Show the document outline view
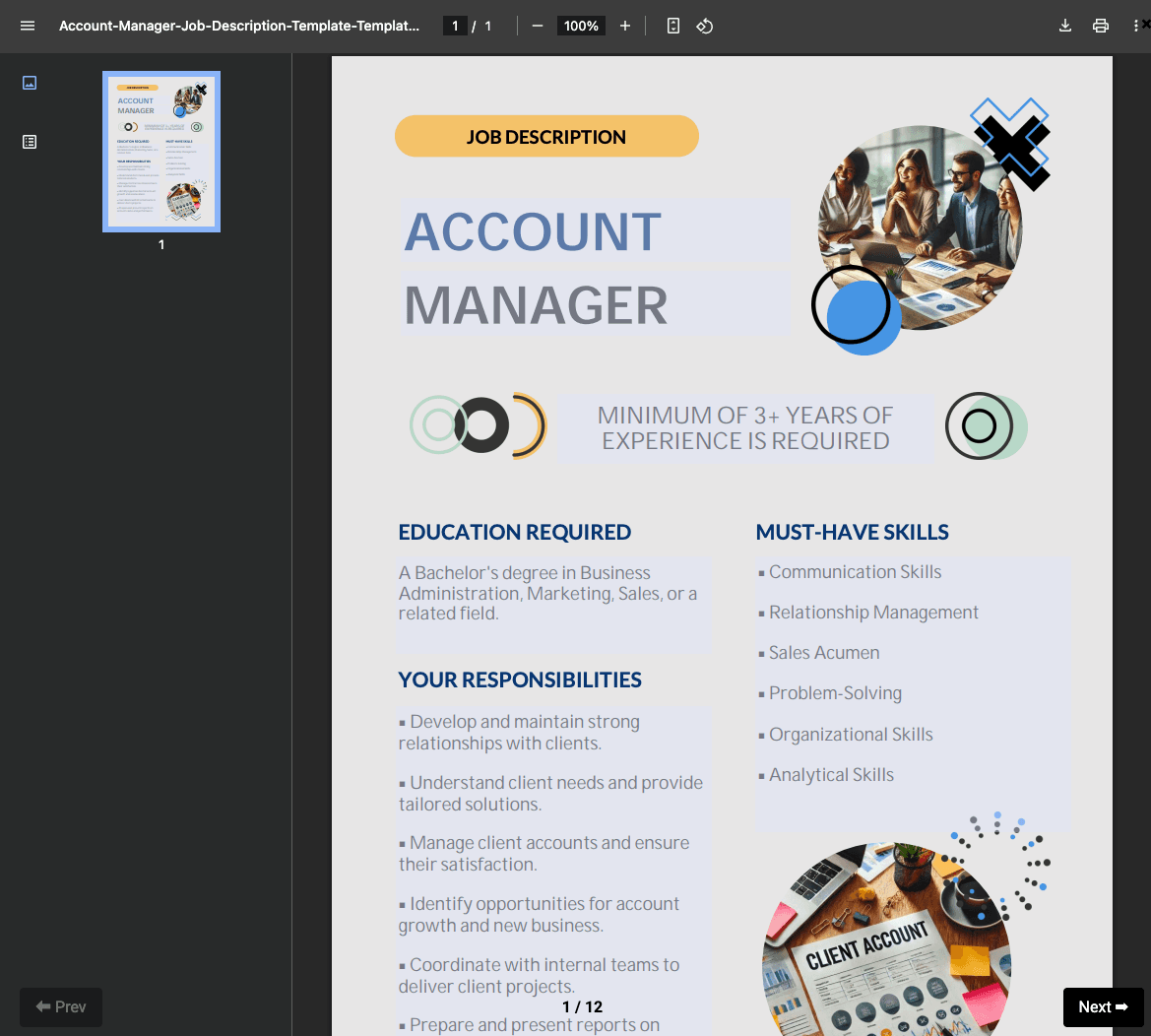1151x1036 pixels. (30, 142)
